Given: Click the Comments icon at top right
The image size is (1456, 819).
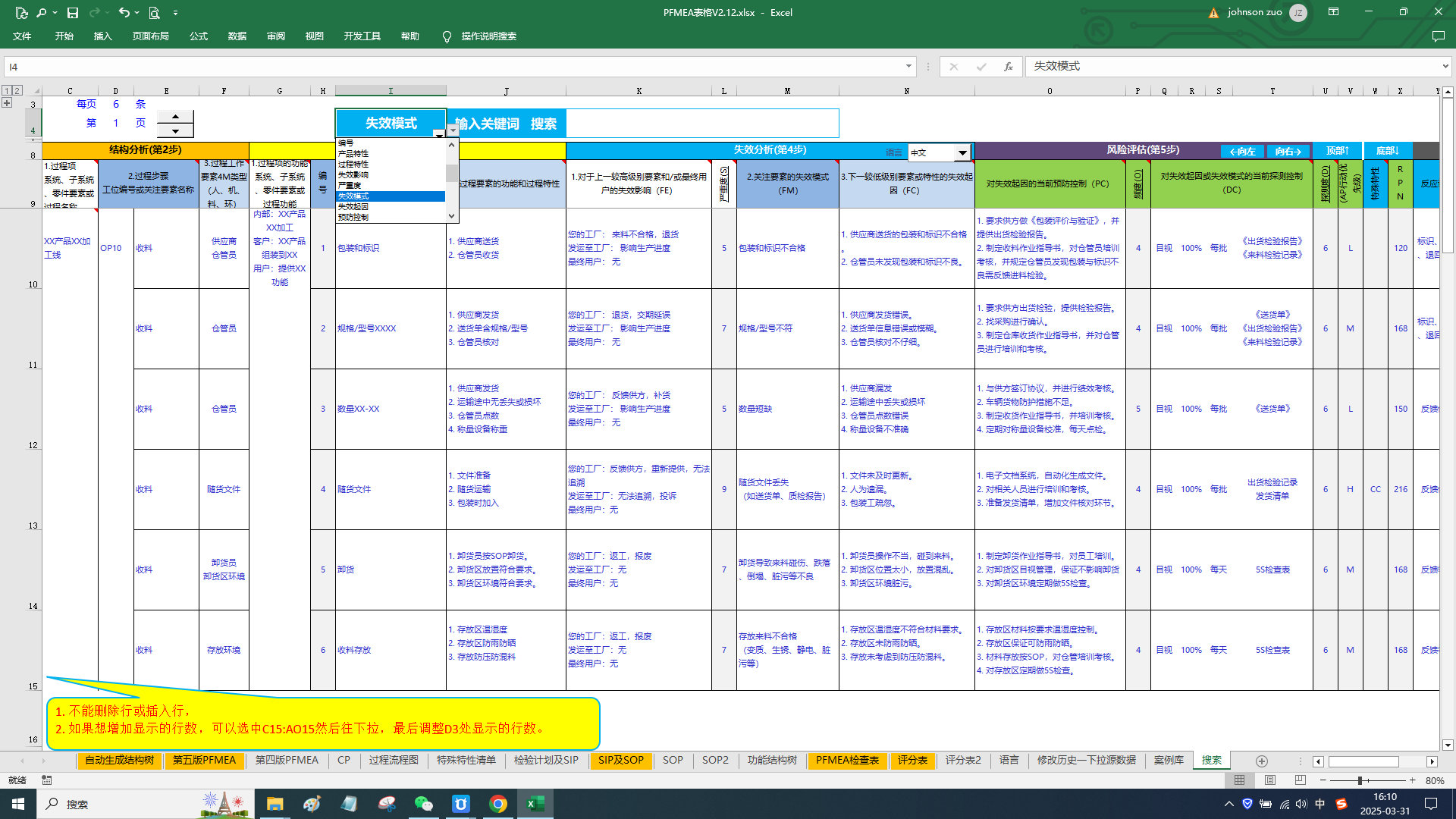Looking at the screenshot, I should click(1438, 36).
